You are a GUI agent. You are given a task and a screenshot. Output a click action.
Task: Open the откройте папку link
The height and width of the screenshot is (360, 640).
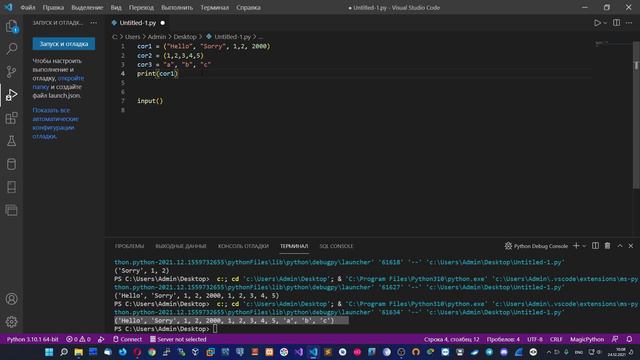[59, 82]
